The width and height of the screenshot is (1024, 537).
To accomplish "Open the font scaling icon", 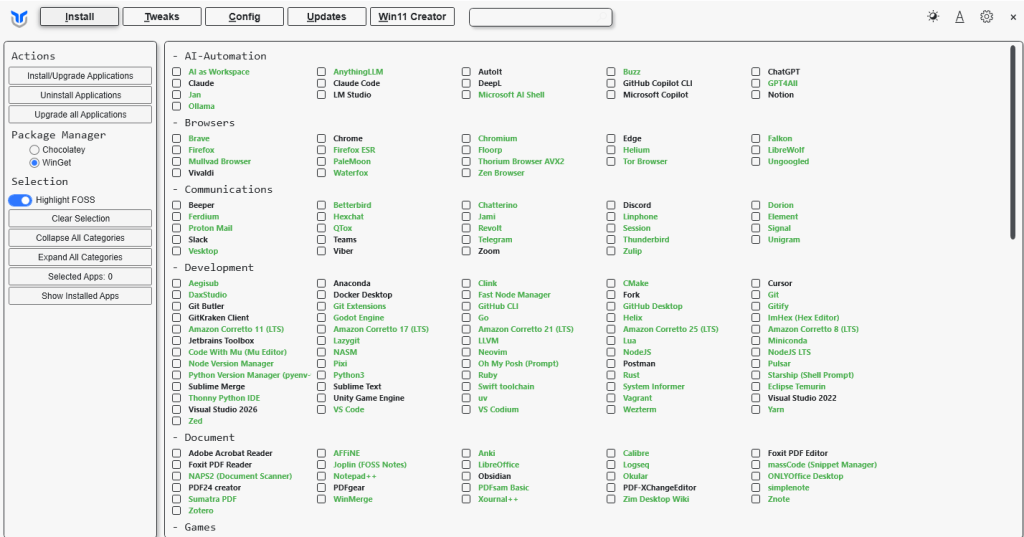I will (x=959, y=17).
